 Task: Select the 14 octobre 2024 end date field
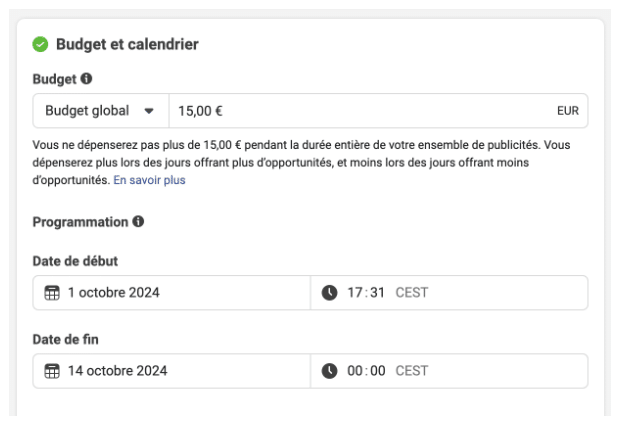172,371
